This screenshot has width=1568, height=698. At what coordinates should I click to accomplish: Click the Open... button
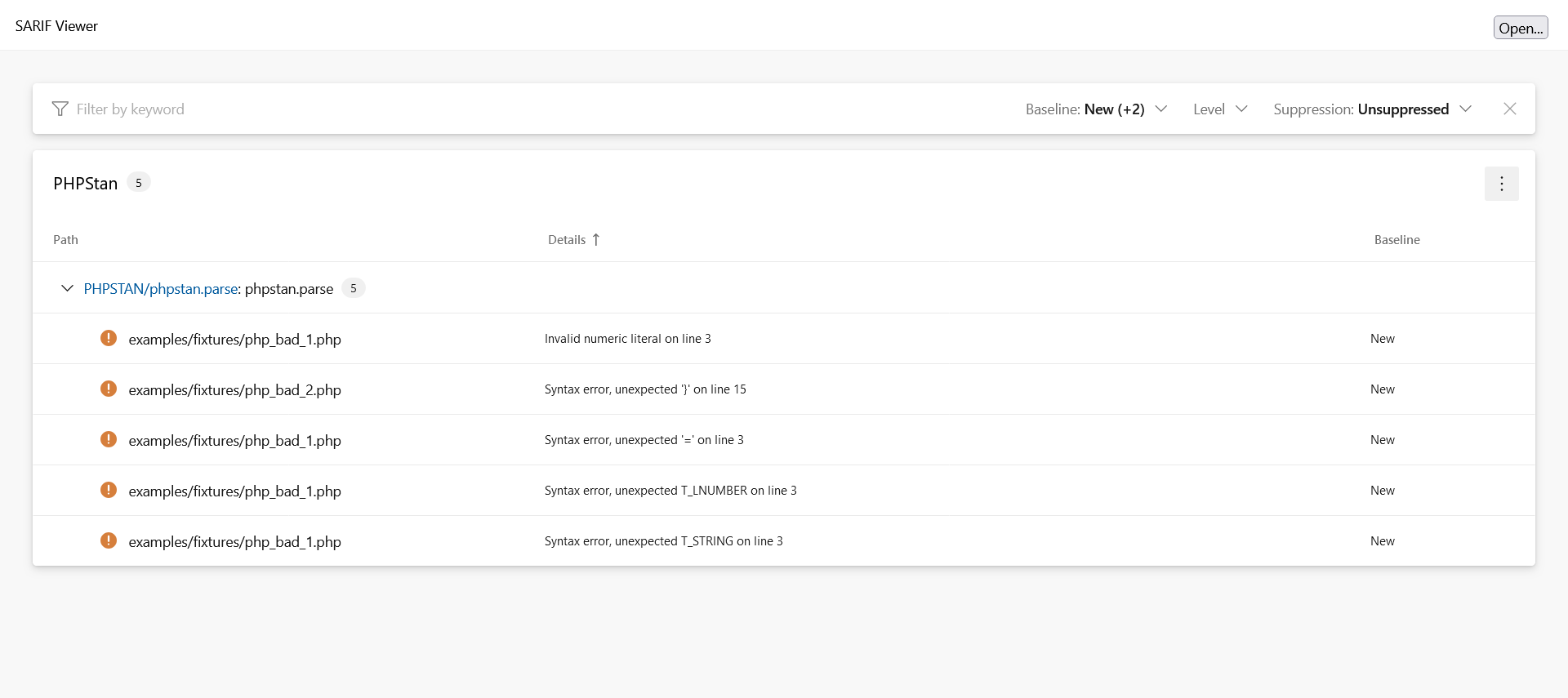pyautogui.click(x=1521, y=28)
